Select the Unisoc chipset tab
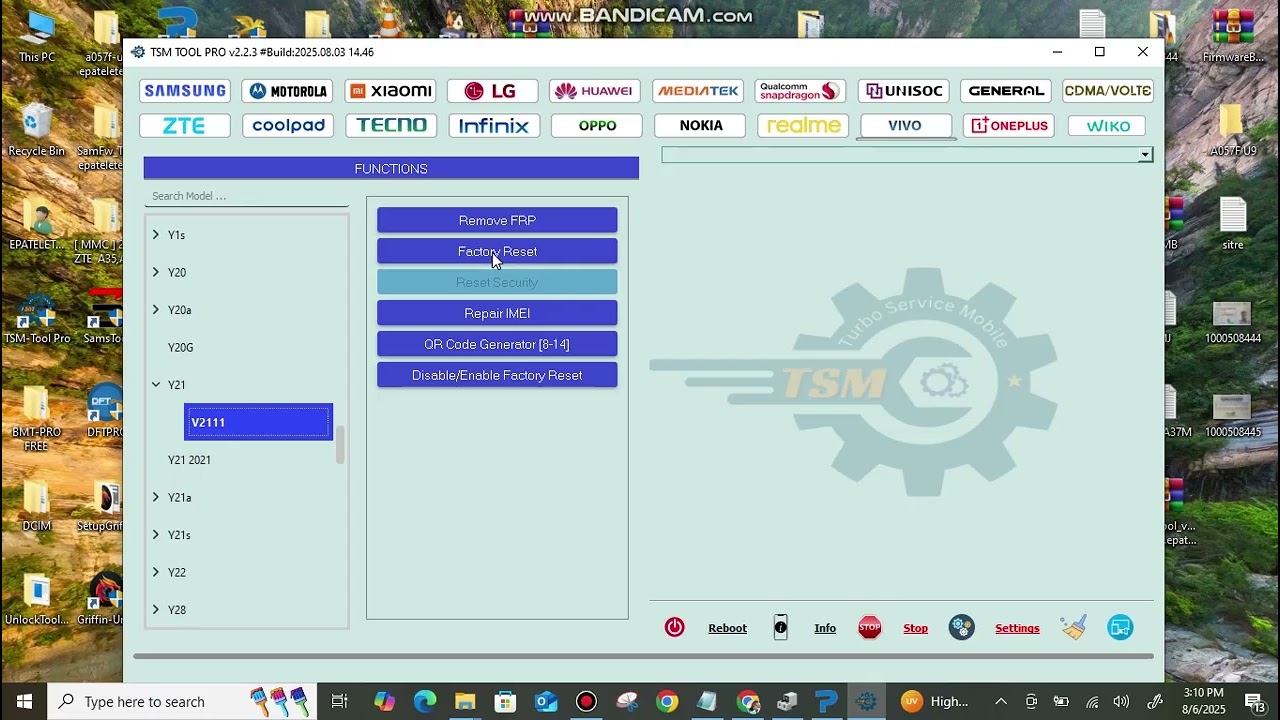The image size is (1280, 720). (x=904, y=91)
